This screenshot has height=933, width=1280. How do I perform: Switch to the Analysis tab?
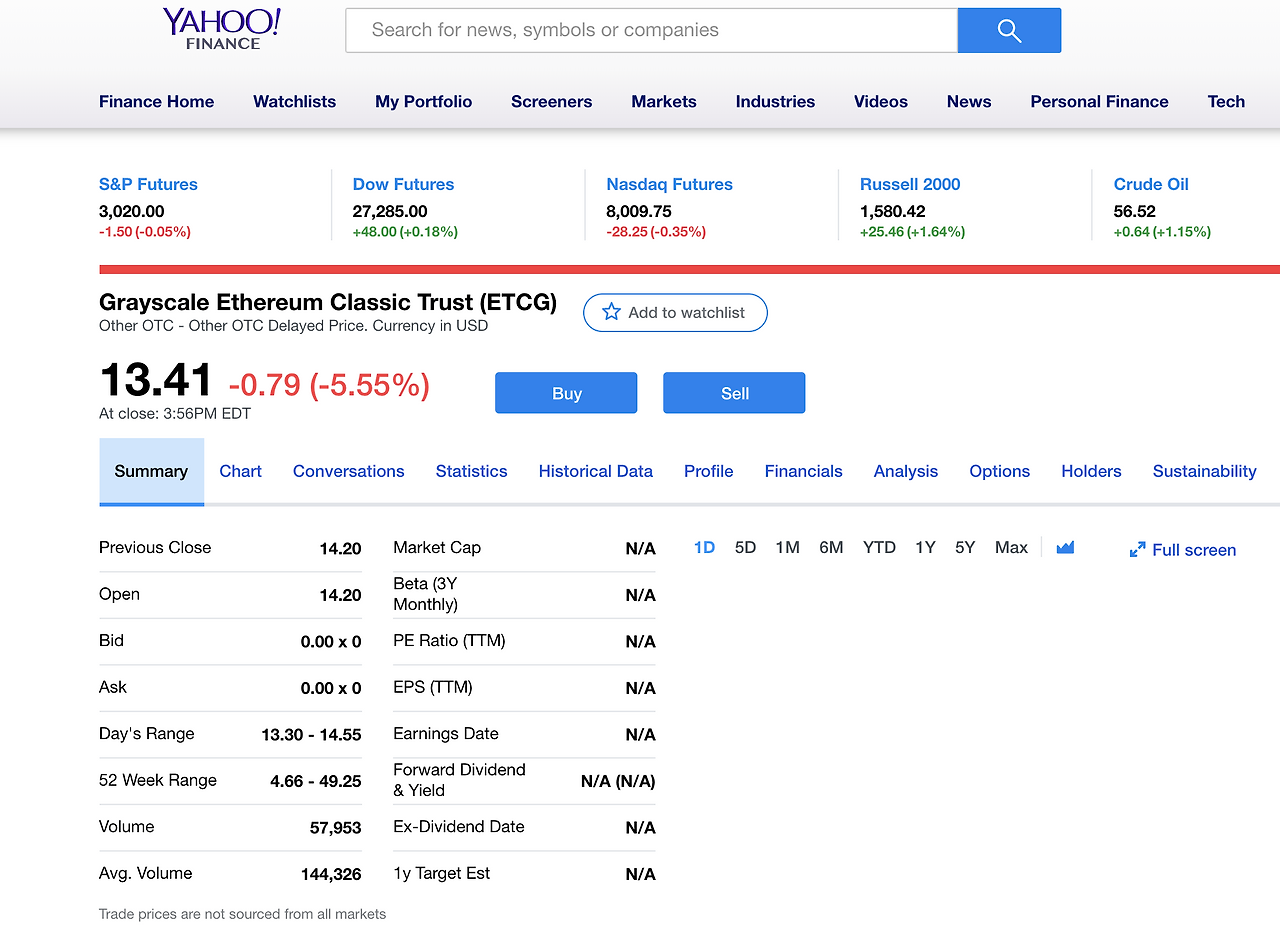click(906, 471)
